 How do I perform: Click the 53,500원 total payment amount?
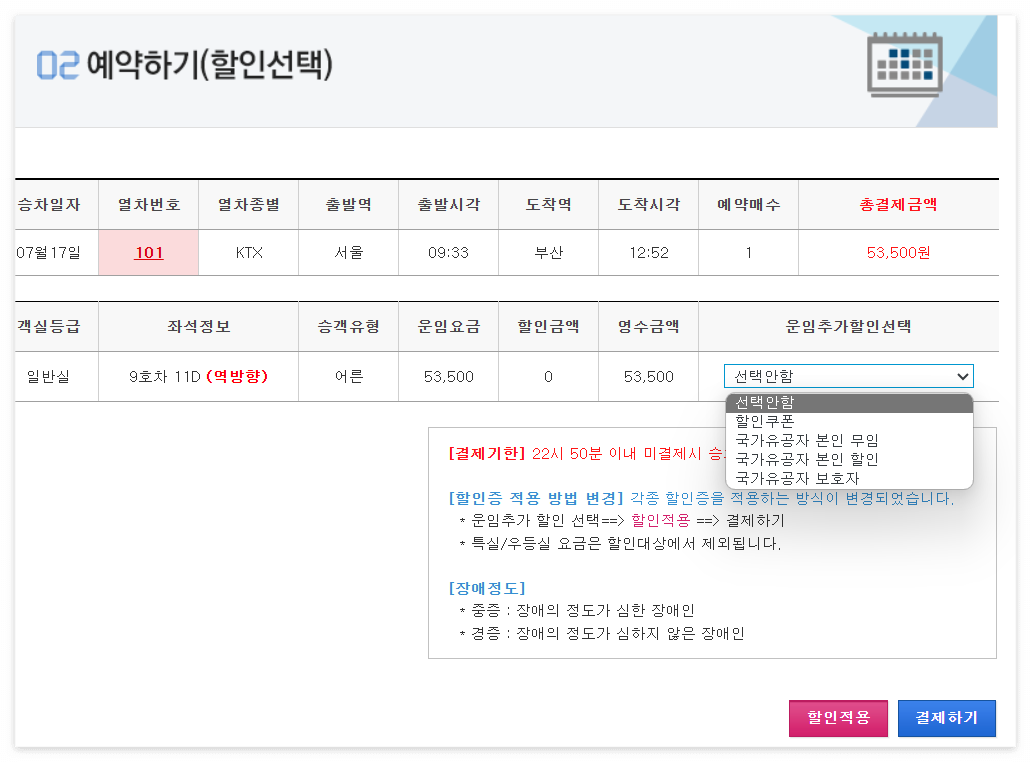coord(897,252)
